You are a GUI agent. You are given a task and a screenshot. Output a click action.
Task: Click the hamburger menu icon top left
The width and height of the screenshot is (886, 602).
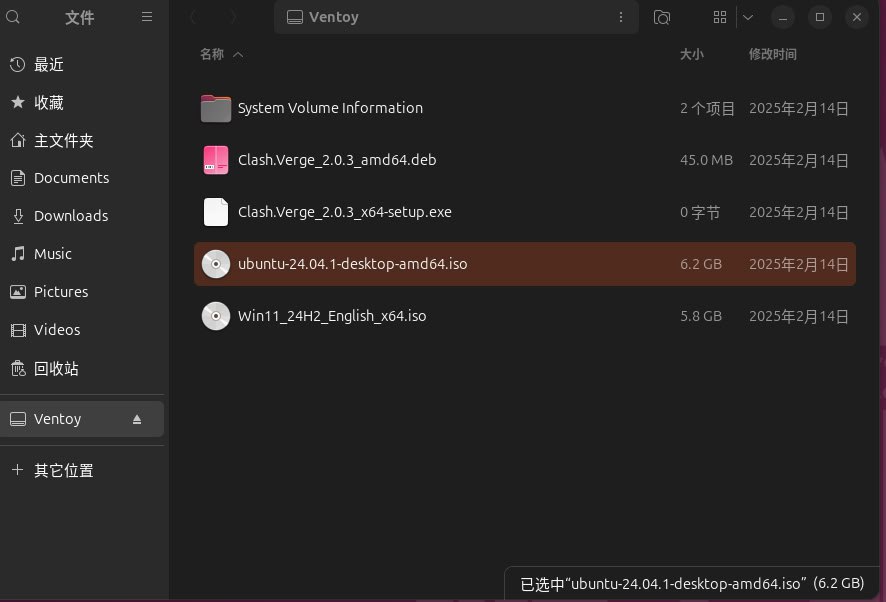coord(147,17)
